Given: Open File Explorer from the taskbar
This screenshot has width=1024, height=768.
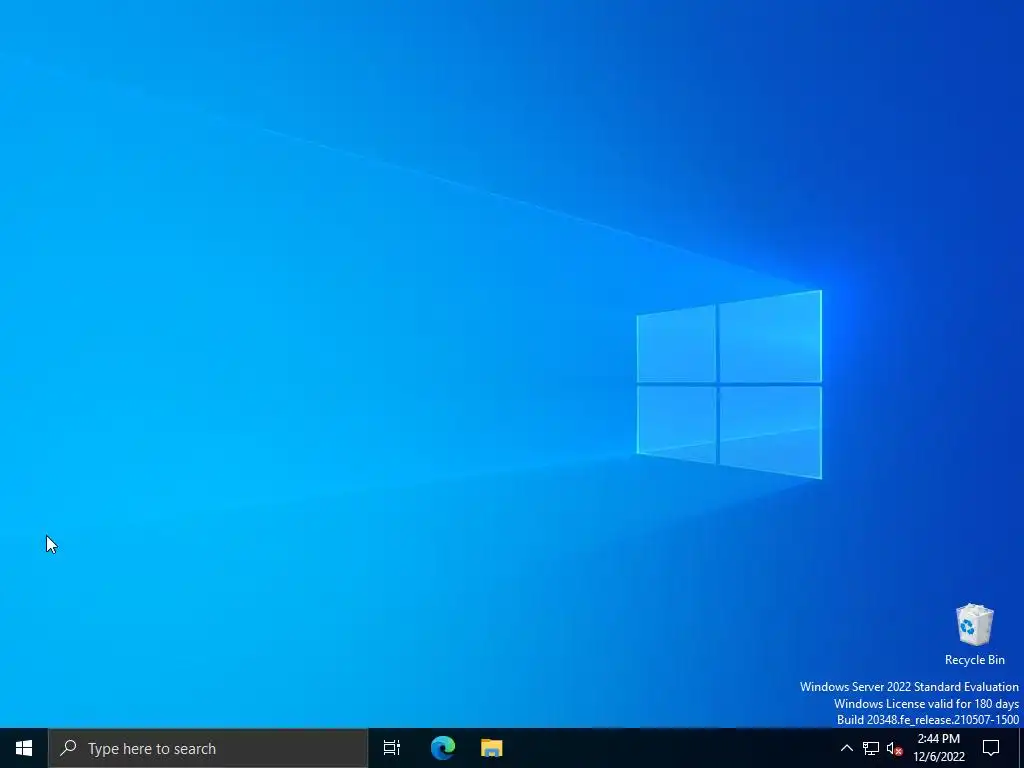Looking at the screenshot, I should [492, 748].
